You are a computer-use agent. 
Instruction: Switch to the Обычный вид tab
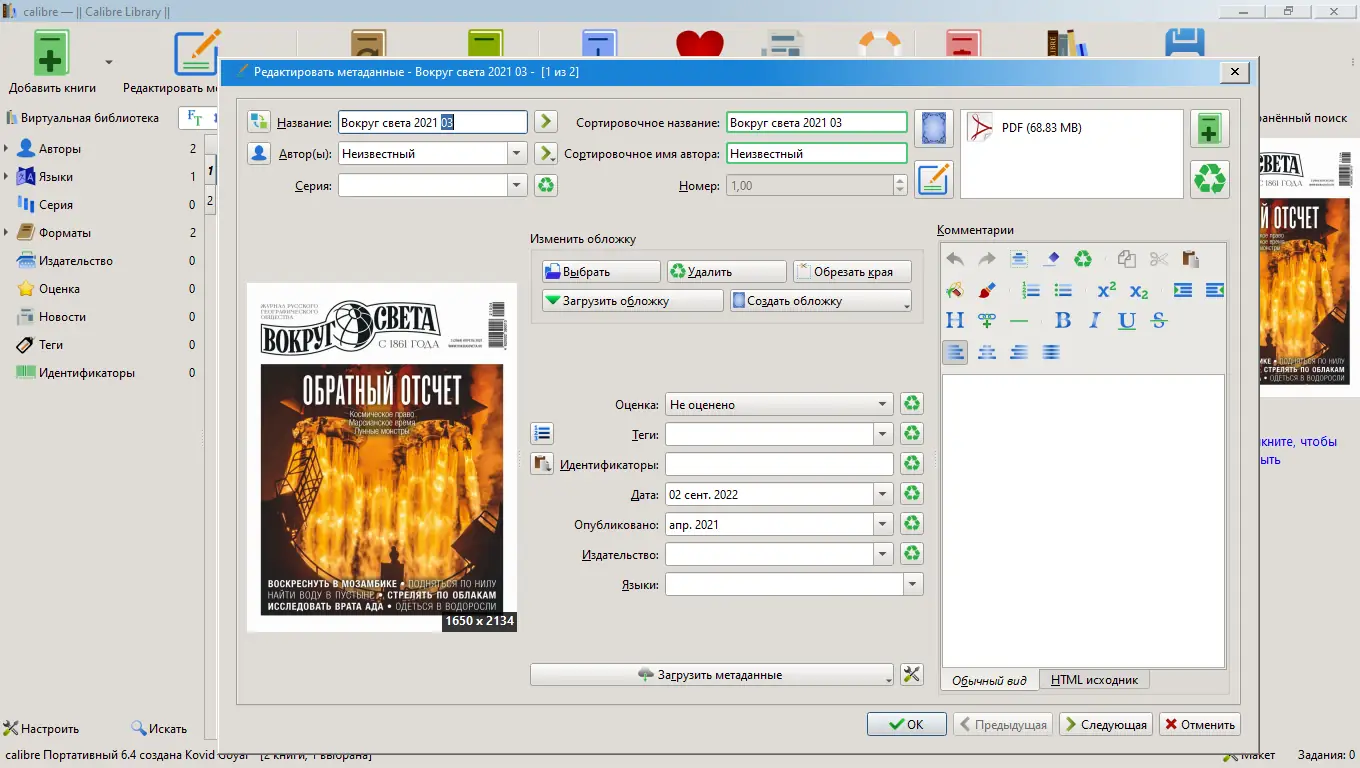(989, 680)
